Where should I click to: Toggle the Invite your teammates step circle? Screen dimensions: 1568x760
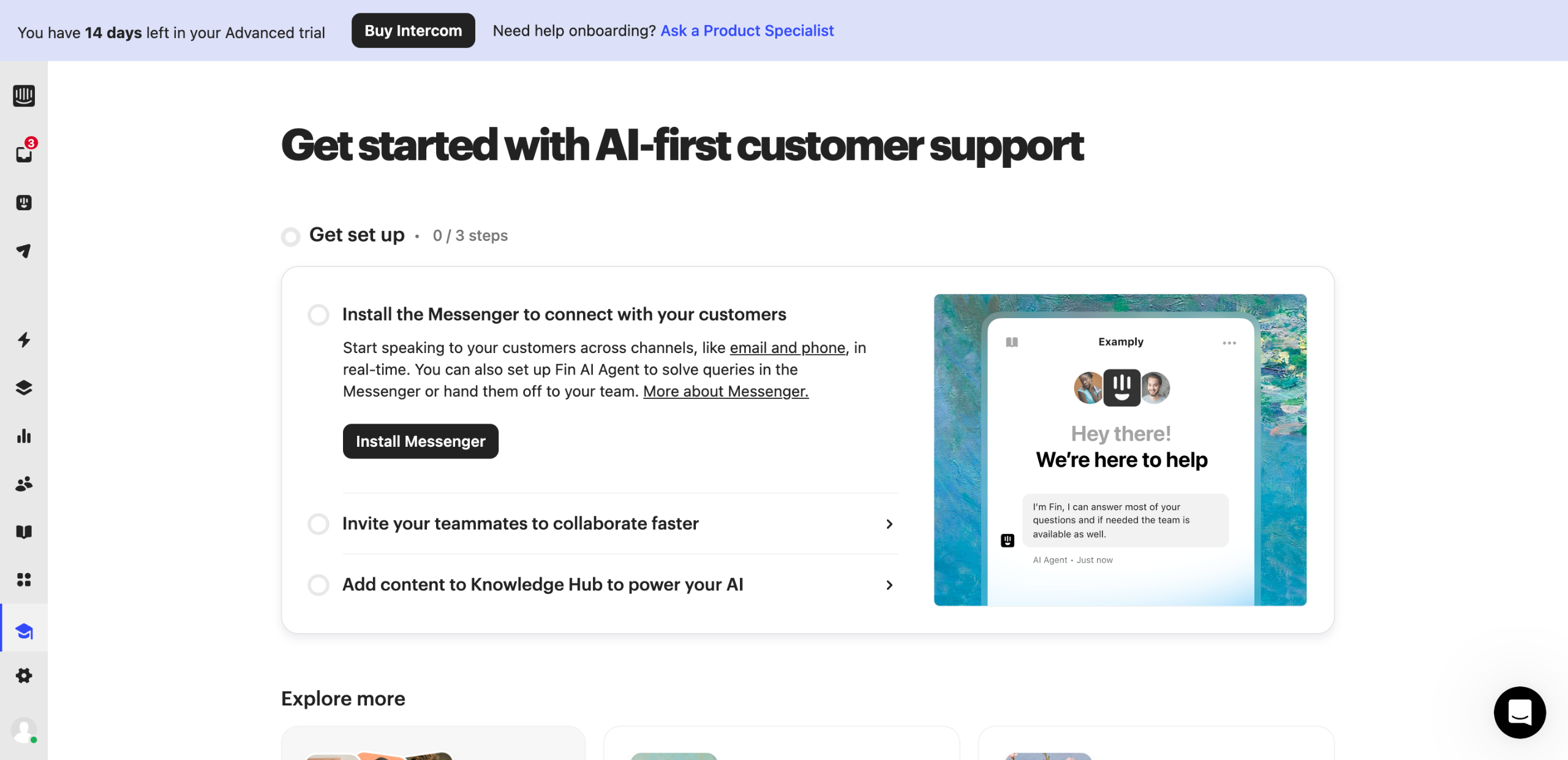tap(318, 524)
